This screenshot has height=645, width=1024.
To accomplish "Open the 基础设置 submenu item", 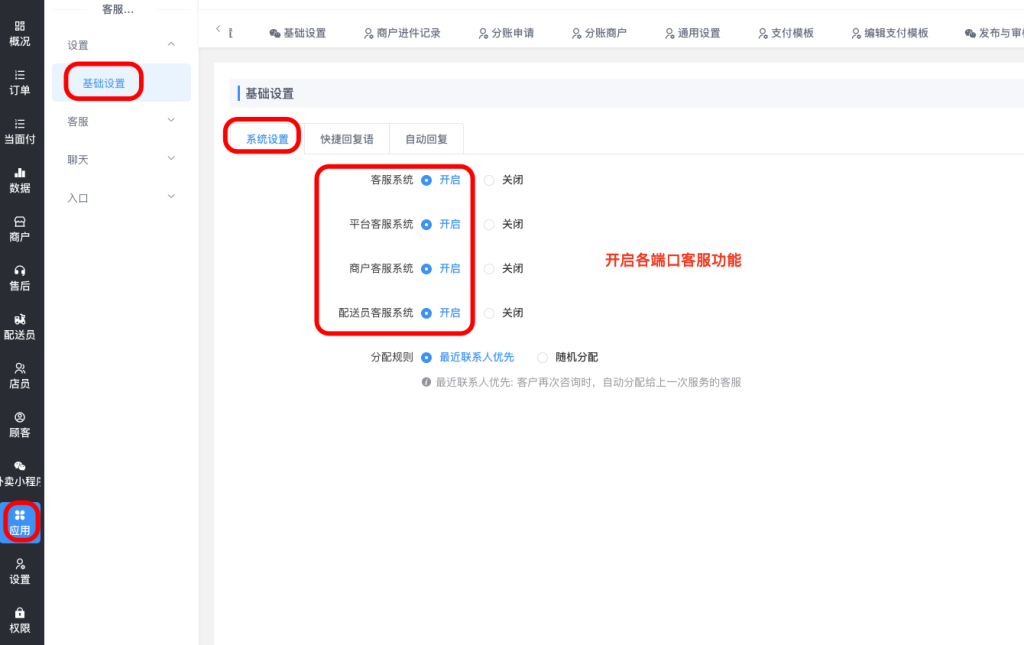I will (104, 83).
